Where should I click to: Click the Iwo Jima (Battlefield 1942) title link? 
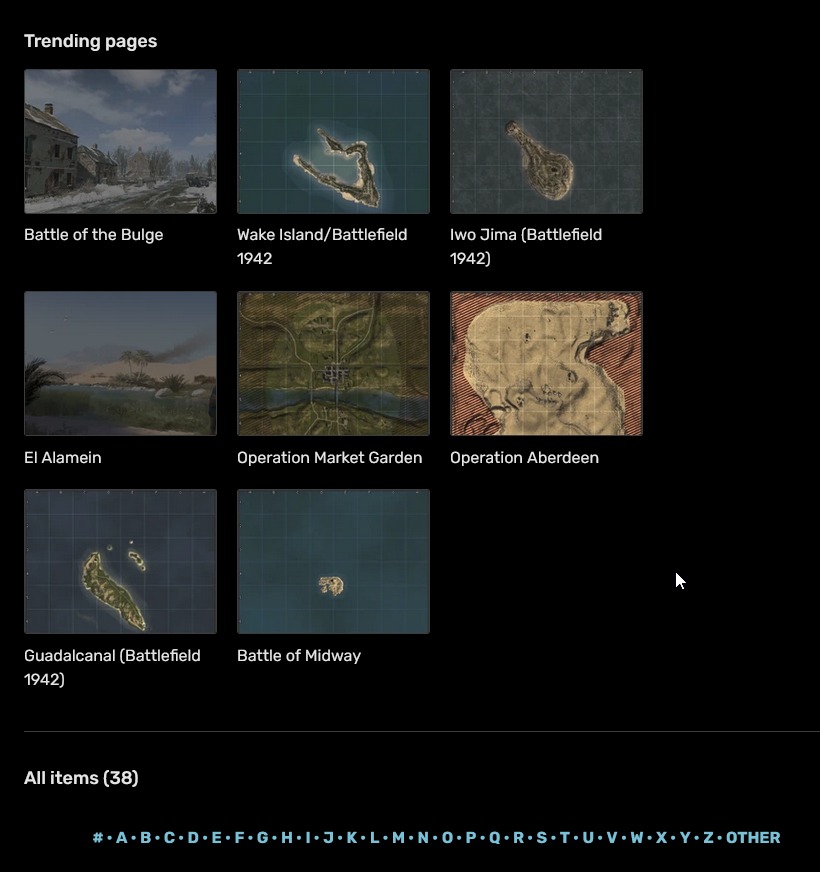(526, 246)
